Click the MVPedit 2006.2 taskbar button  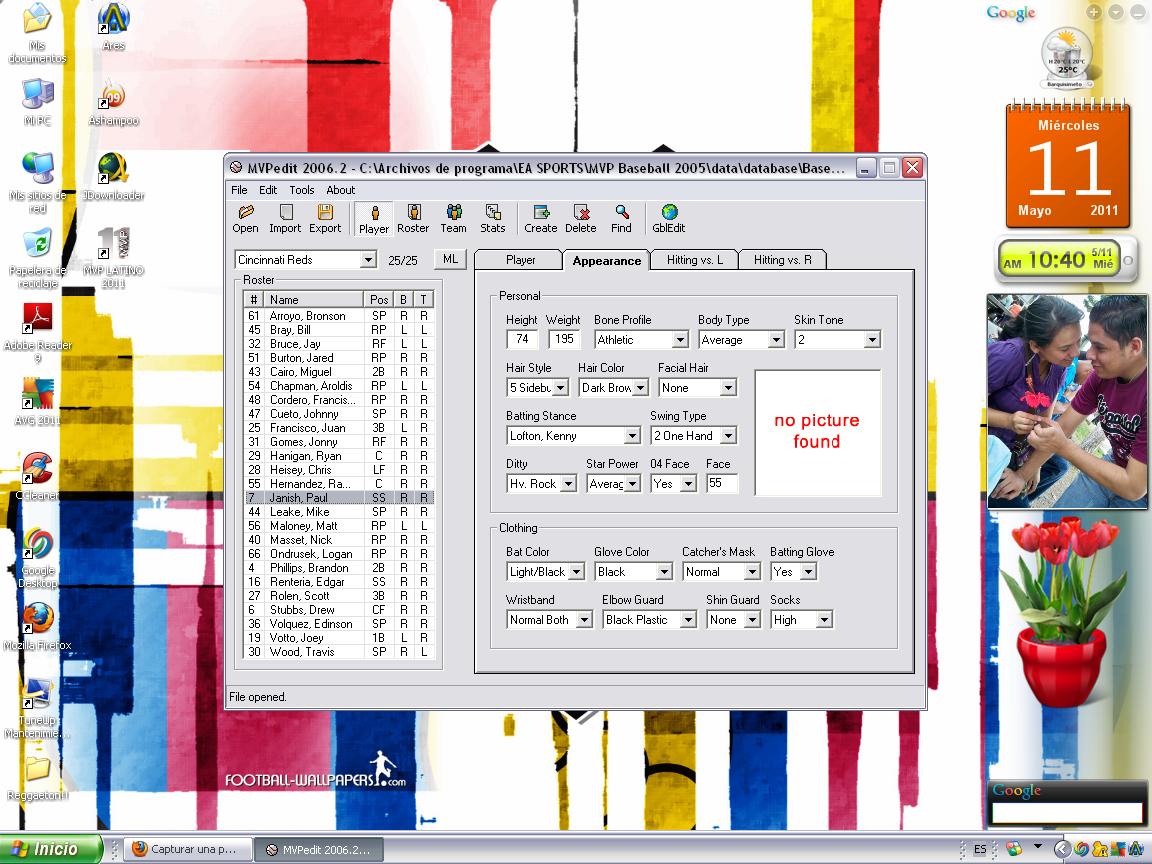320,849
